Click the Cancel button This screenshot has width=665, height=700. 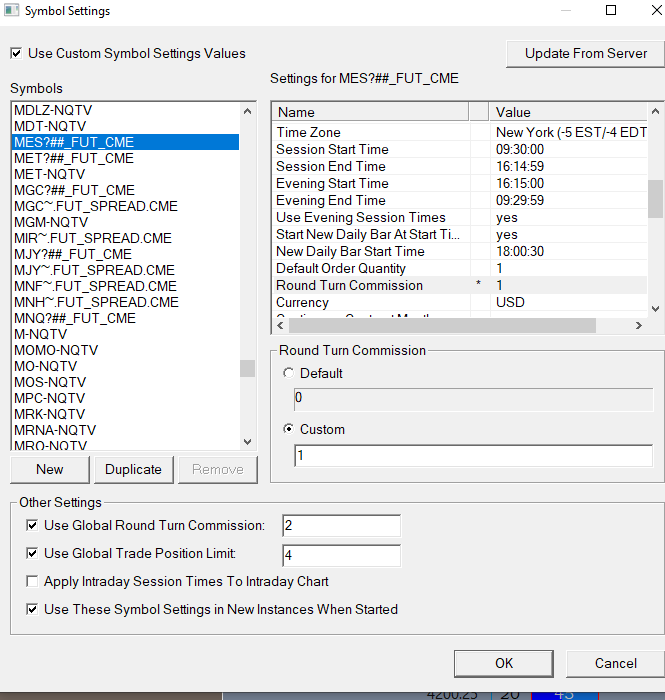coord(615,663)
